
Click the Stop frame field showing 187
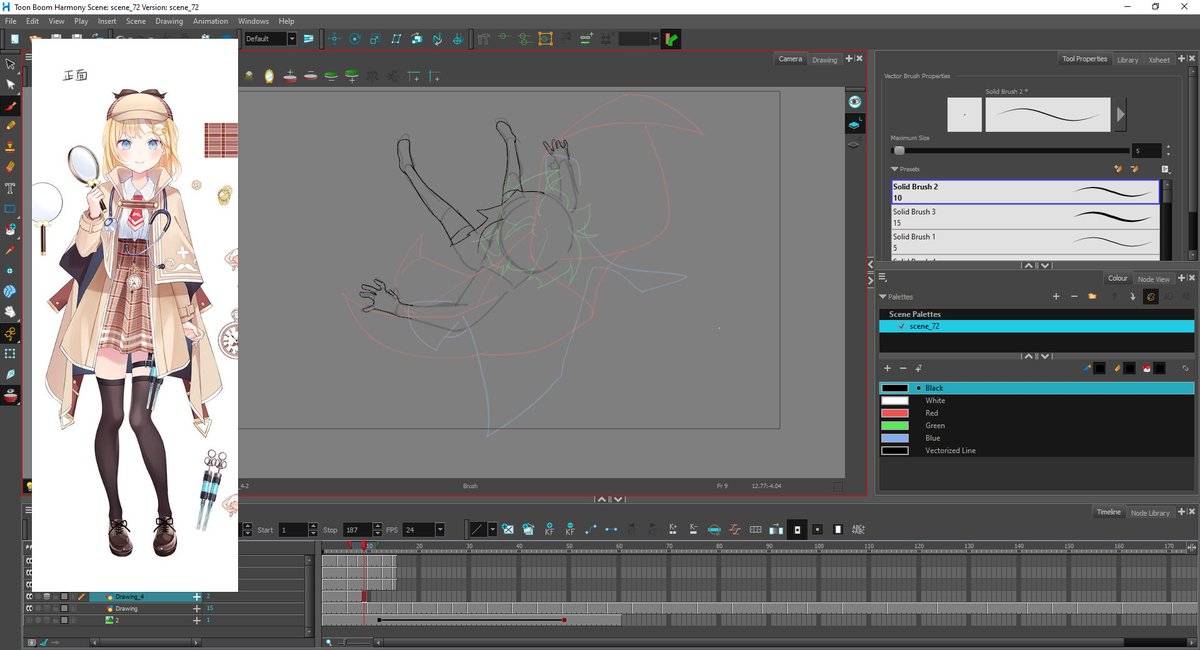click(x=359, y=529)
